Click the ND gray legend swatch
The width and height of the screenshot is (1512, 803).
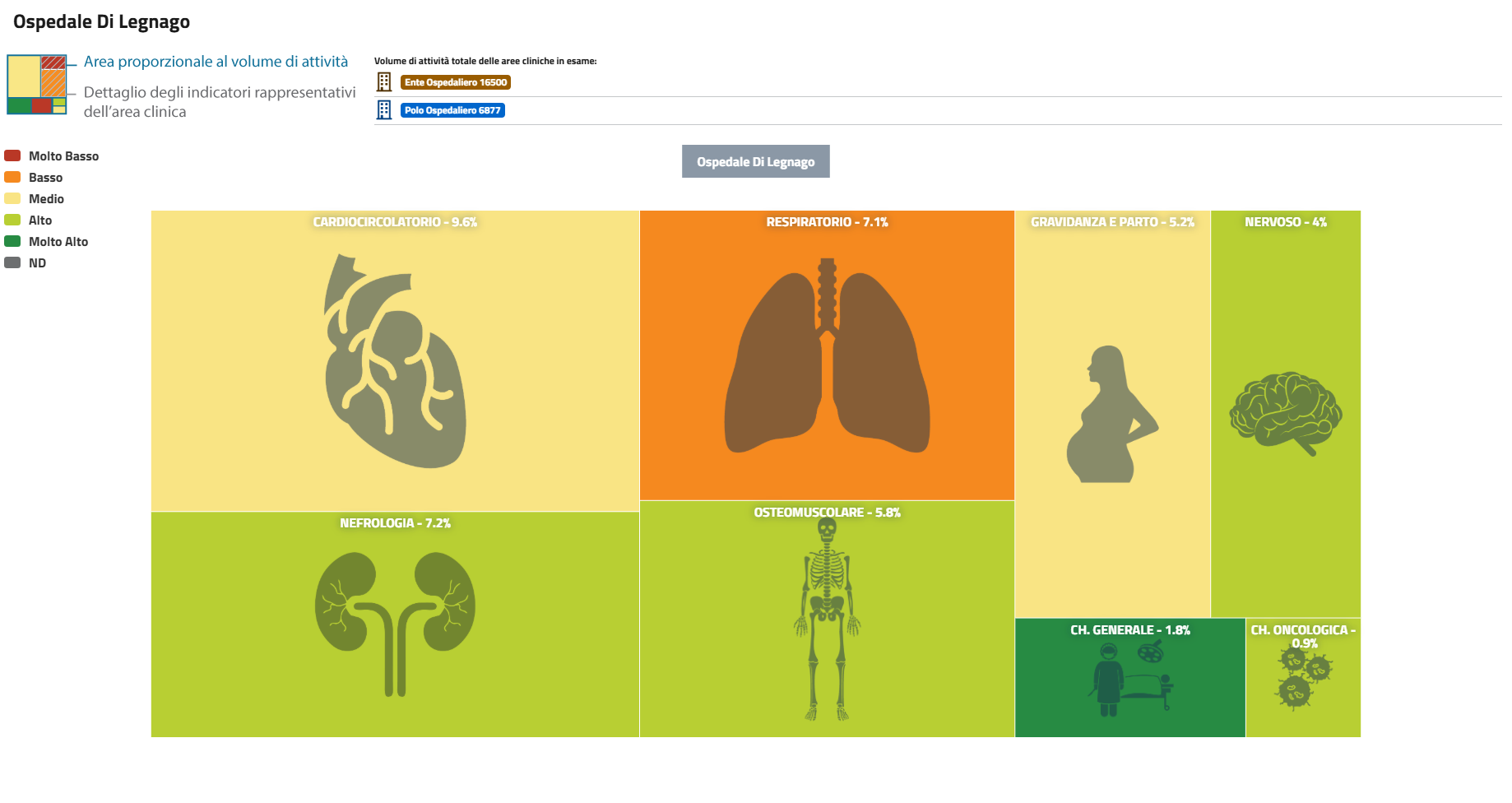(12, 263)
